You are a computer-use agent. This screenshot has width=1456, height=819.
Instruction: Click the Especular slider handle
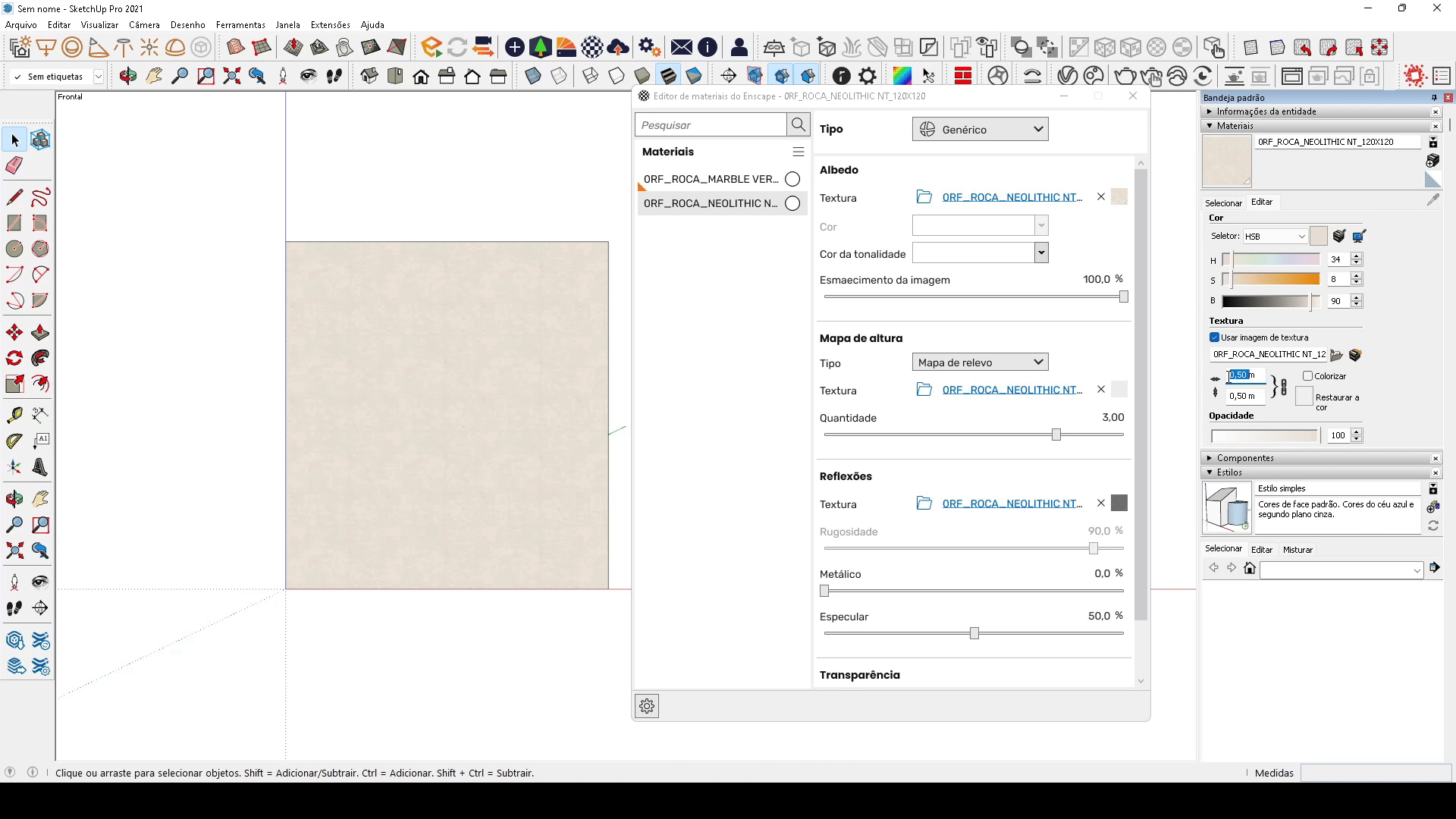click(x=974, y=633)
